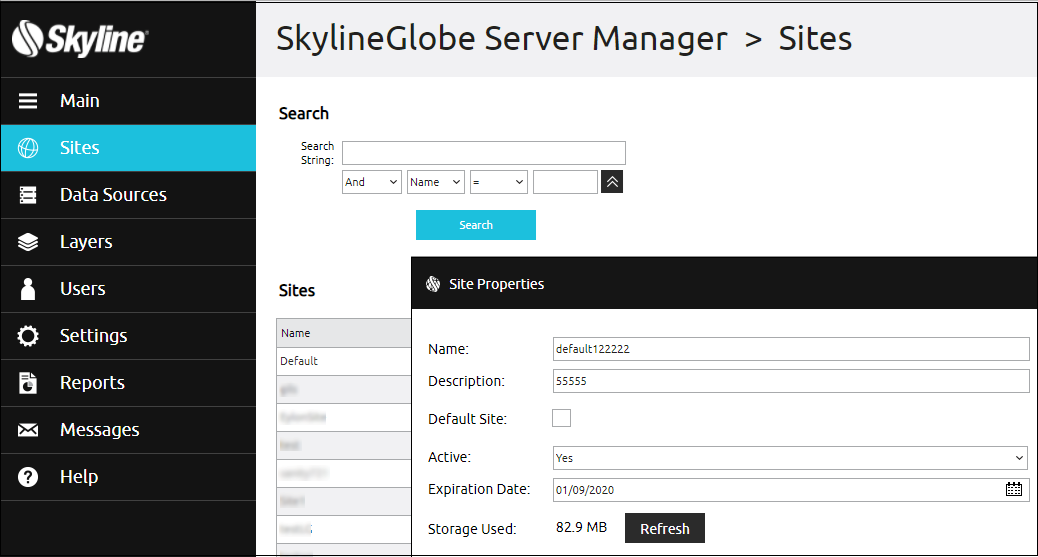Viewport: 1038px width, 557px height.
Task: Click the Settings gear icon
Action: [28, 336]
